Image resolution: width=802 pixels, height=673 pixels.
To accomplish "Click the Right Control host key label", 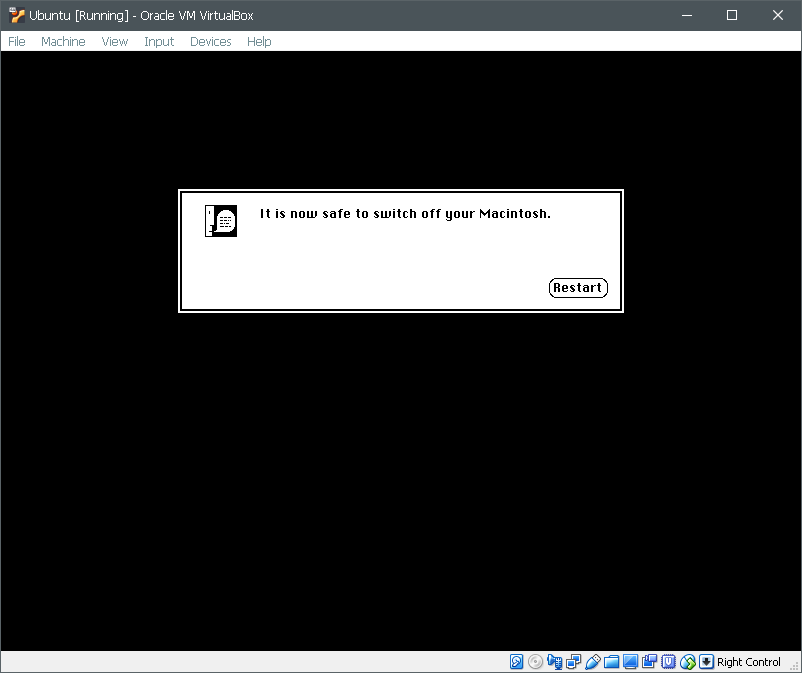I will tap(748, 662).
